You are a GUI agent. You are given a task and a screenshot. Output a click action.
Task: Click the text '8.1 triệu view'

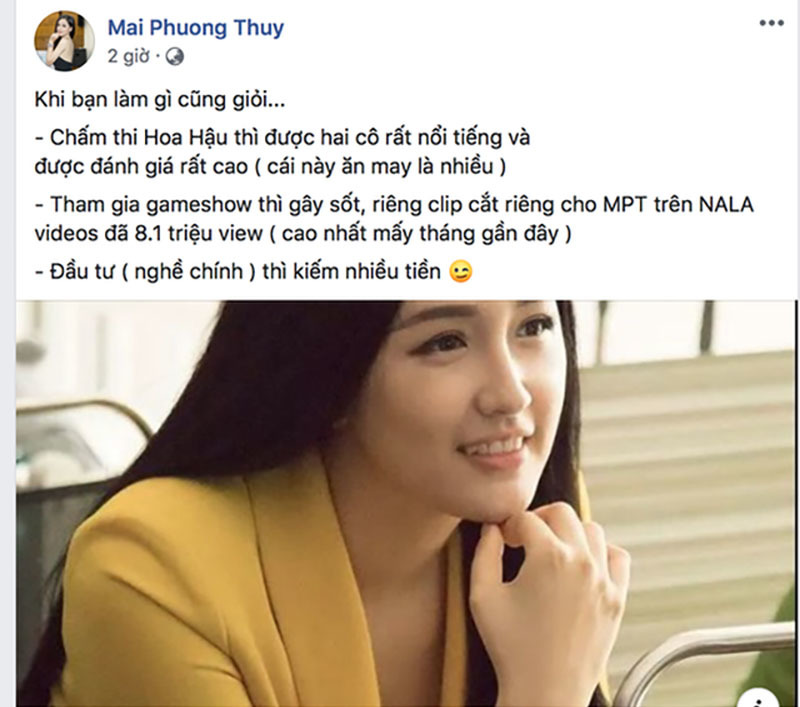198,233
